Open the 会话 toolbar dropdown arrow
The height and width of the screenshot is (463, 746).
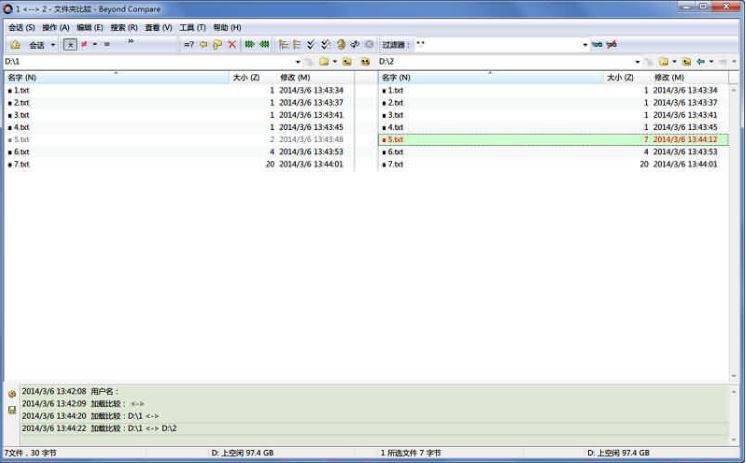coord(53,45)
